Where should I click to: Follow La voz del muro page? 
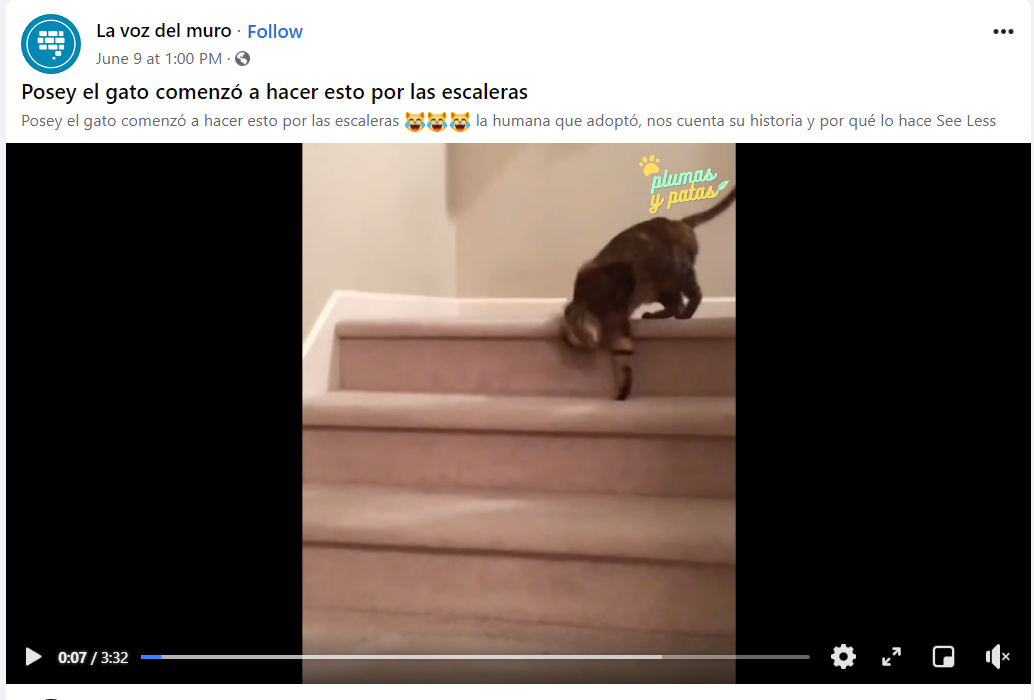click(x=275, y=32)
